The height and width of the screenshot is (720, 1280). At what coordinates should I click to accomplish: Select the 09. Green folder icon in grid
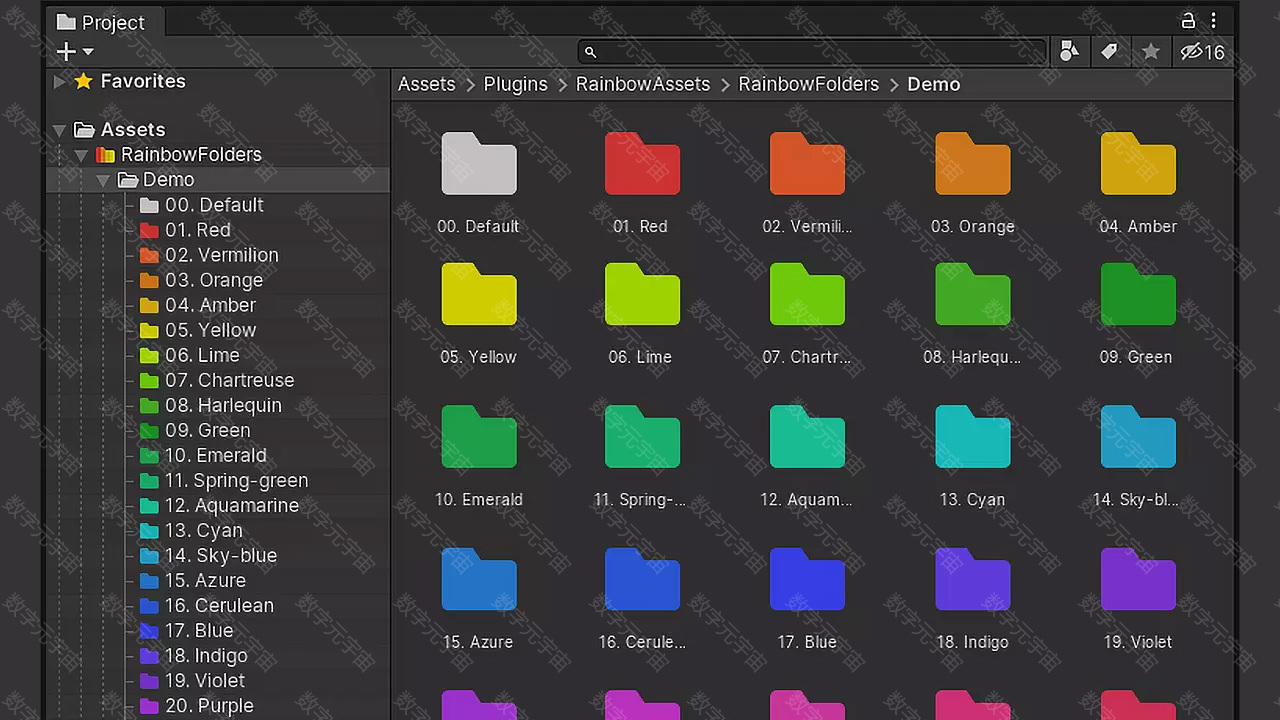(1138, 294)
